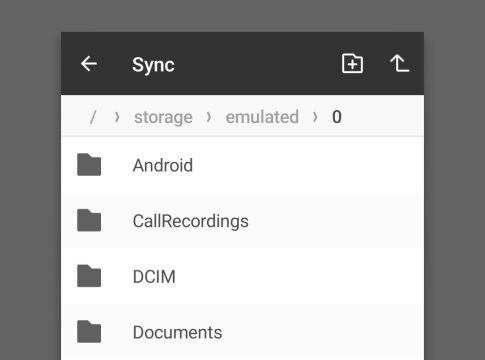This screenshot has width=485, height=360.
Task: Open the CallRecordings folder
Action: (x=243, y=221)
